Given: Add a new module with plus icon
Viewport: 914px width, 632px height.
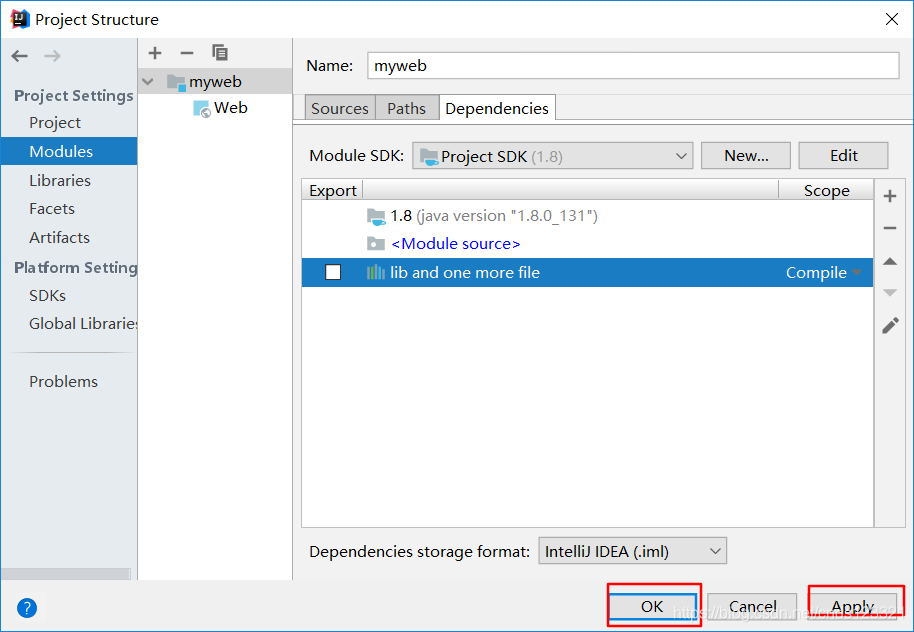Looking at the screenshot, I should coord(155,53).
